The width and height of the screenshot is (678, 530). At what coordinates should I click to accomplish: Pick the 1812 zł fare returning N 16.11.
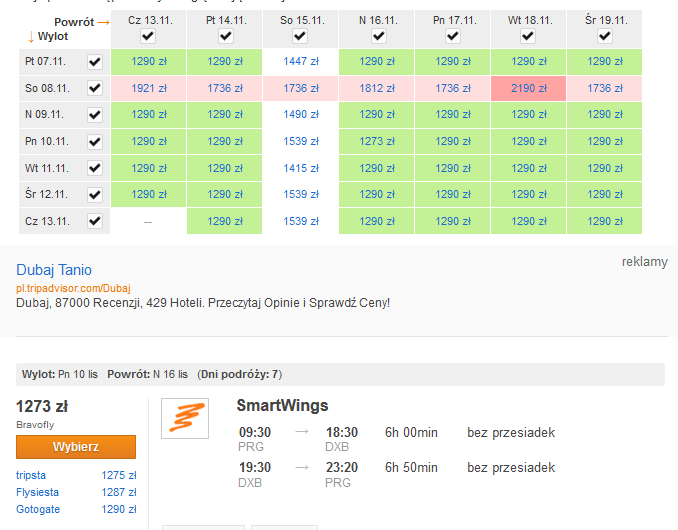click(377, 88)
